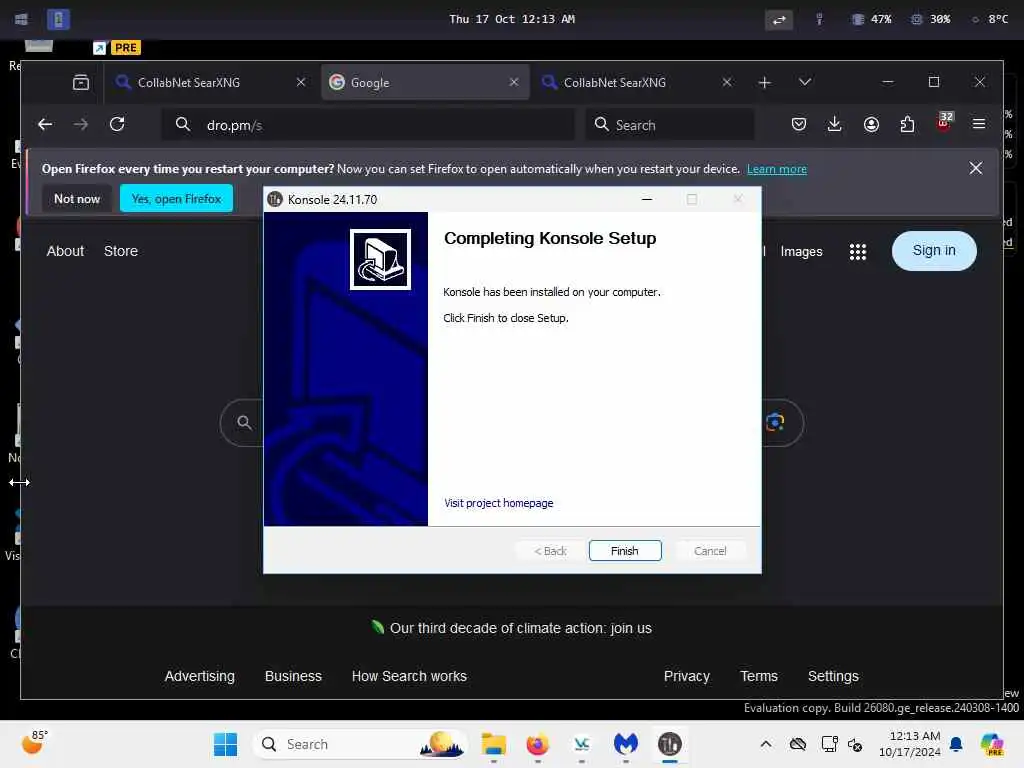
Task: Open Google Privacy link
Action: (686, 676)
